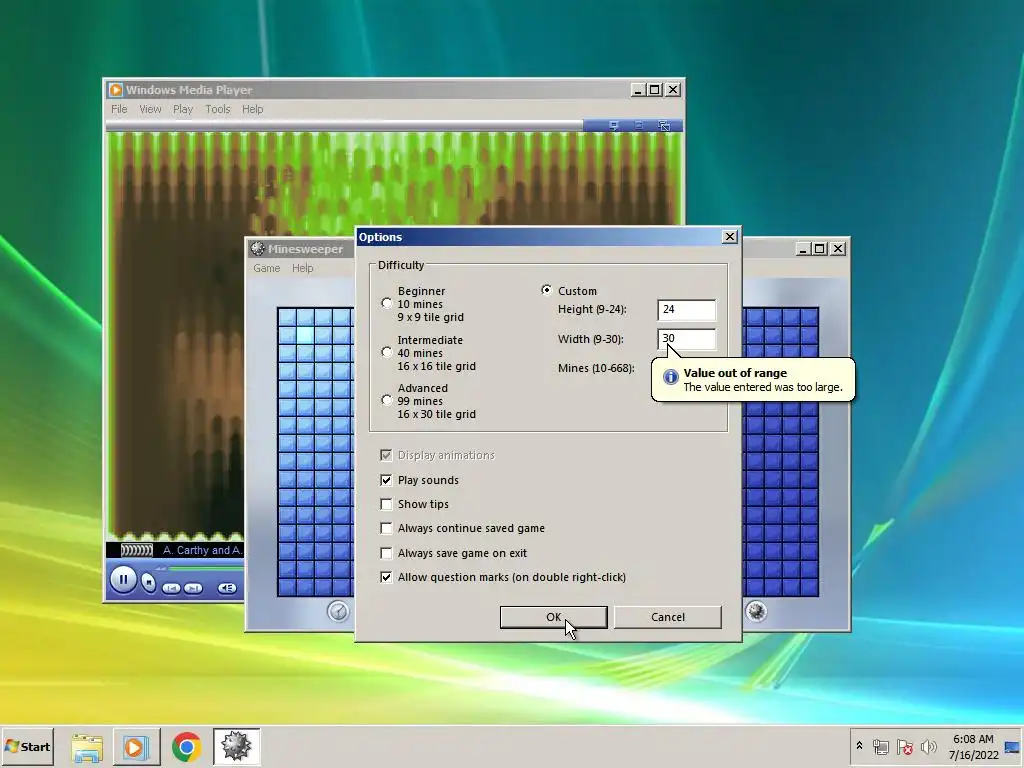Open View menu in Windows Media Player

[150, 109]
